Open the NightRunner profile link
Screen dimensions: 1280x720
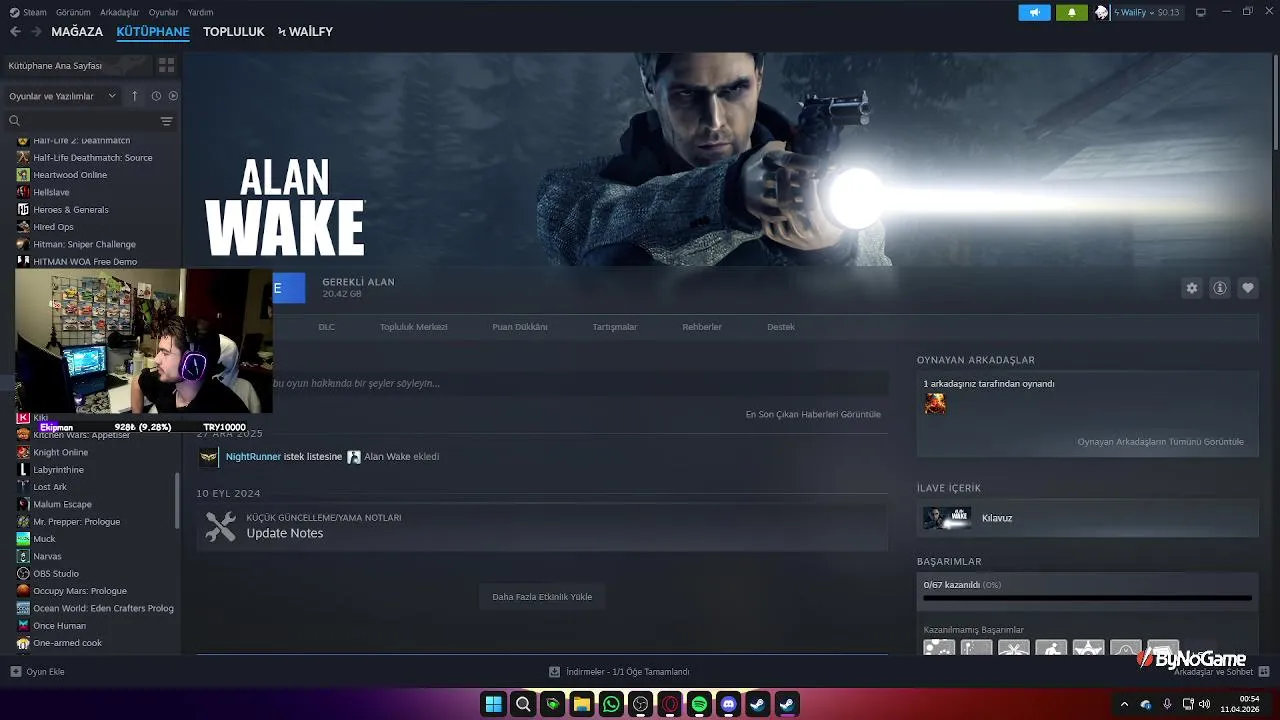click(253, 457)
